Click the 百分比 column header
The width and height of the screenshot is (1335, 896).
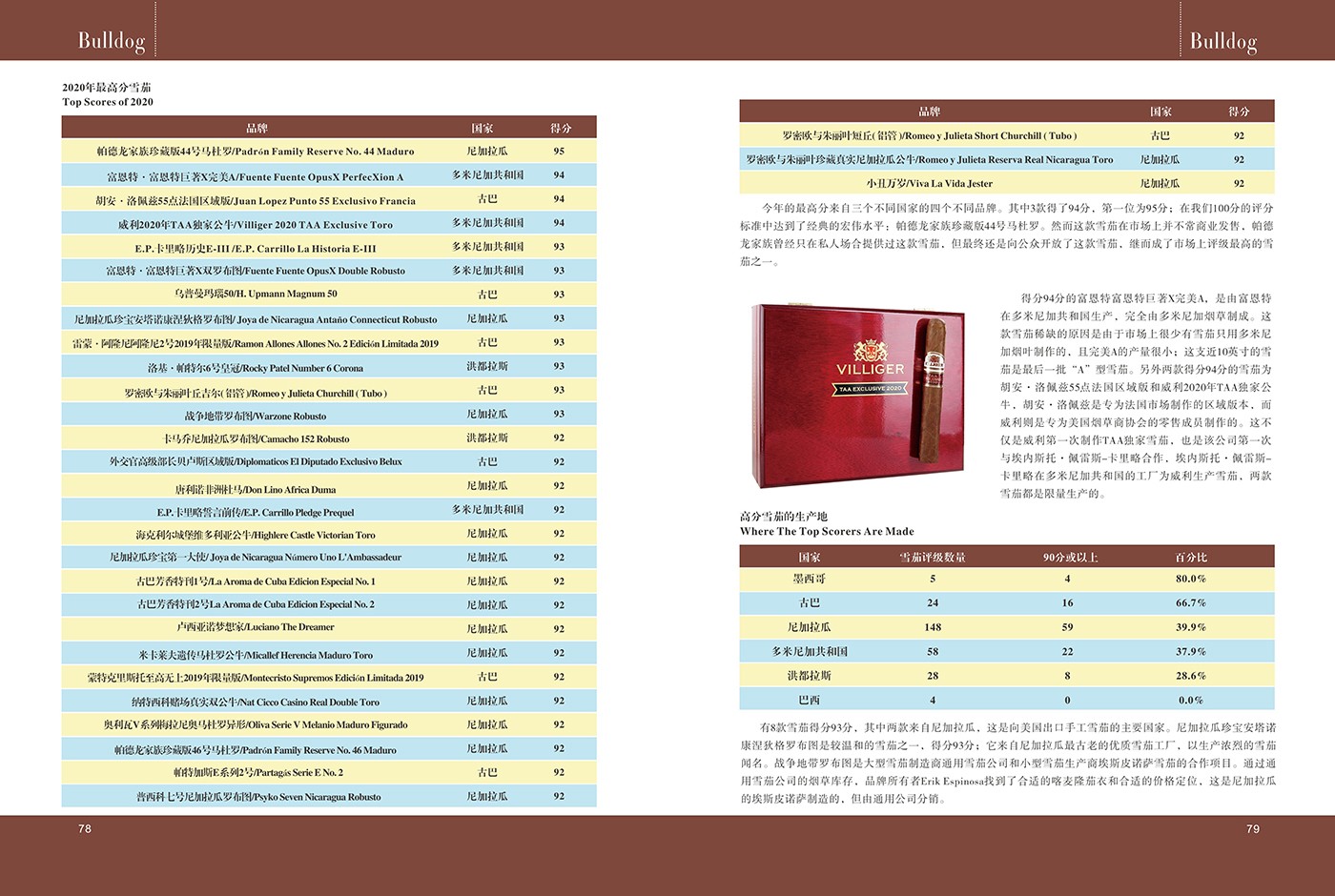click(x=1190, y=557)
